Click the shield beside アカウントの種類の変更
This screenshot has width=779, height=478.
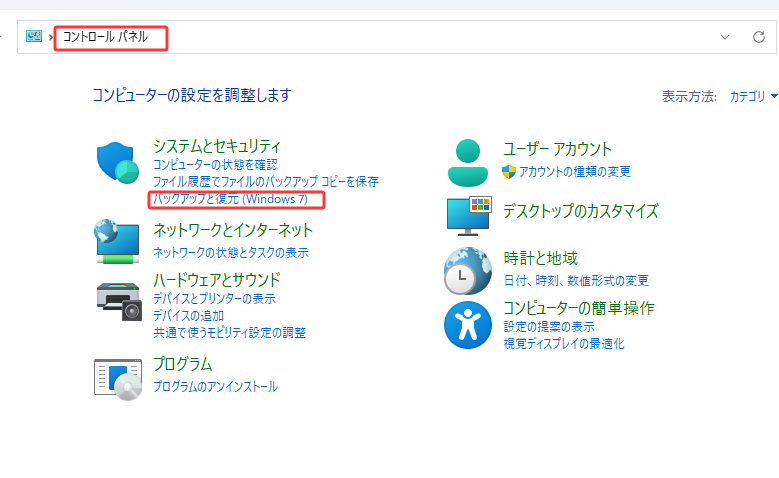pyautogui.click(x=509, y=172)
